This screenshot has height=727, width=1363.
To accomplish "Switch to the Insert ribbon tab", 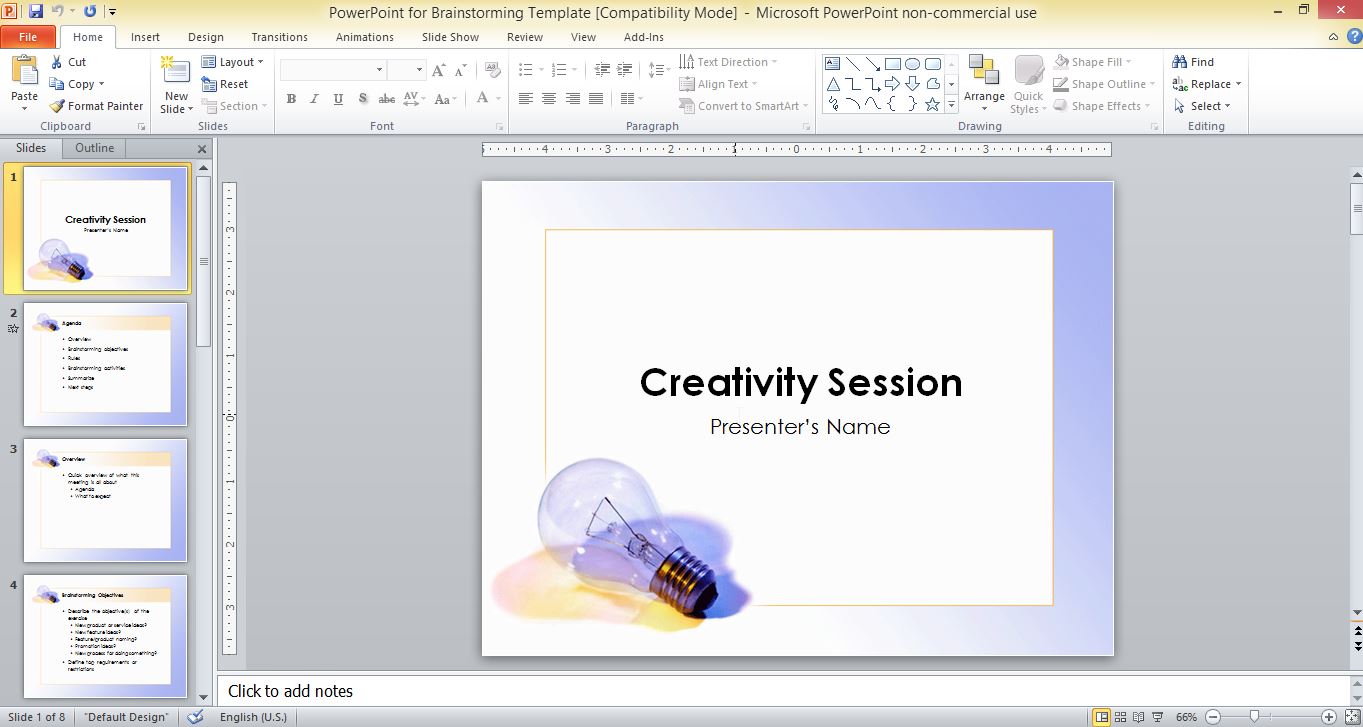I will click(145, 37).
